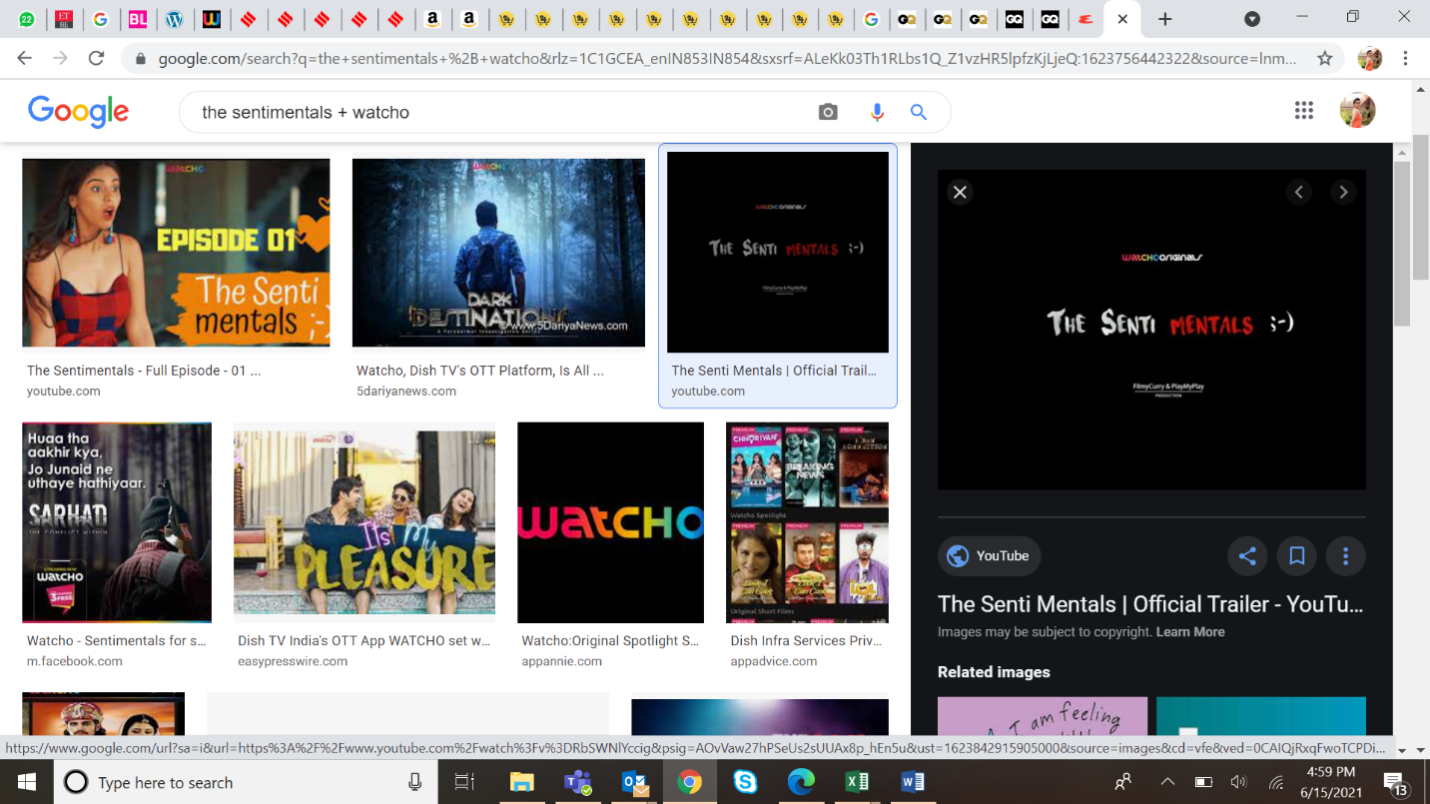Close the image preview panel
Image resolution: width=1430 pixels, height=804 pixels.
point(960,192)
